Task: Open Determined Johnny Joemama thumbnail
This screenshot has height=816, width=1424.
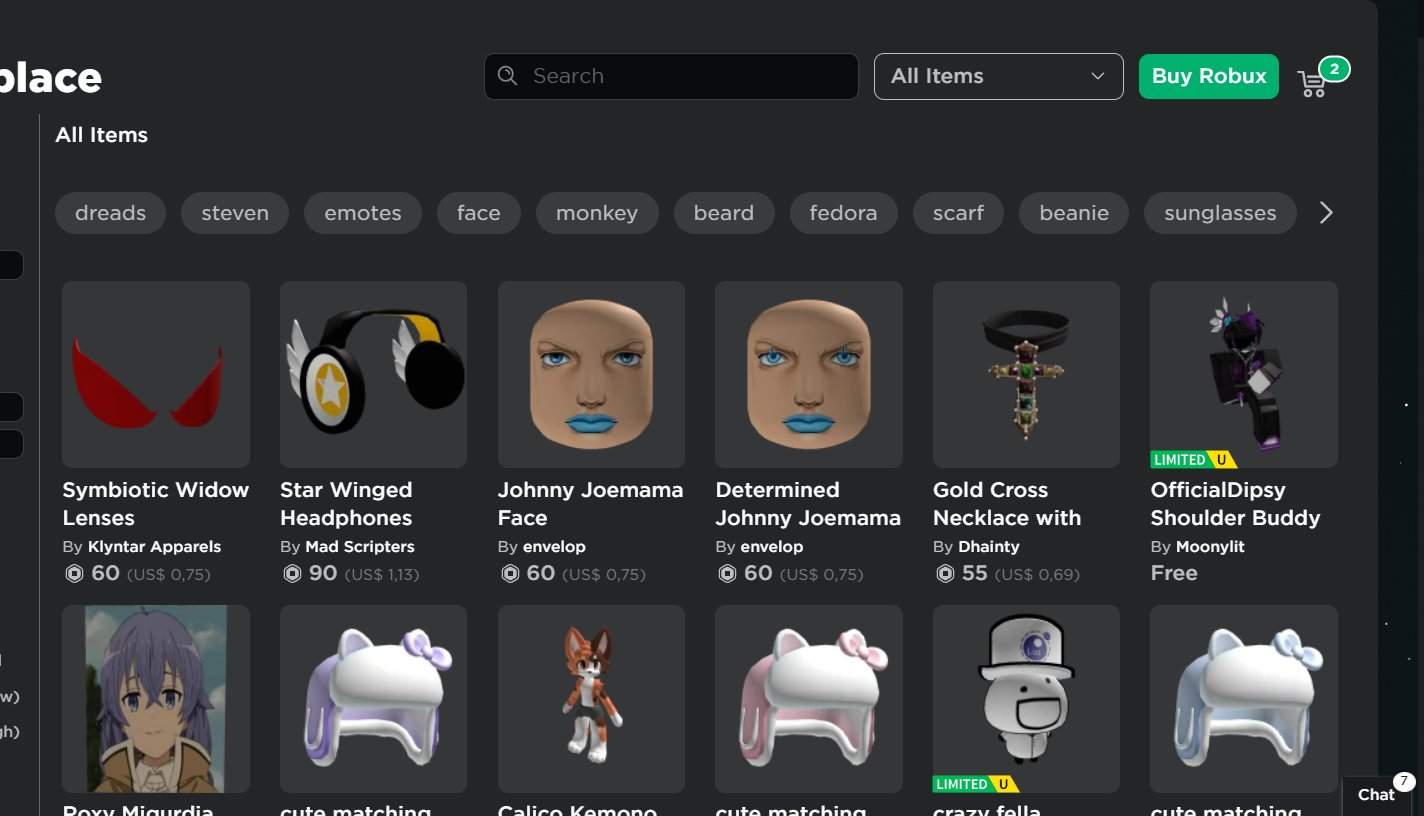Action: pos(809,374)
